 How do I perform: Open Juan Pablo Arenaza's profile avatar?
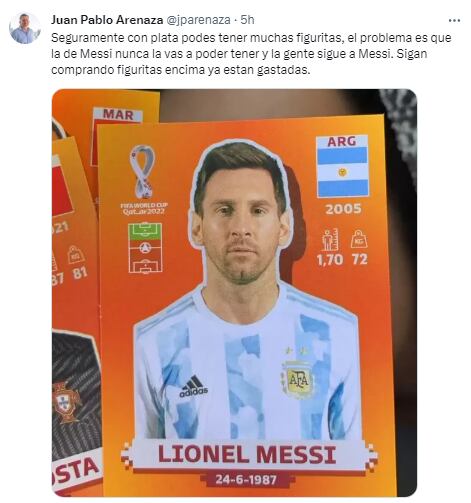(25, 29)
